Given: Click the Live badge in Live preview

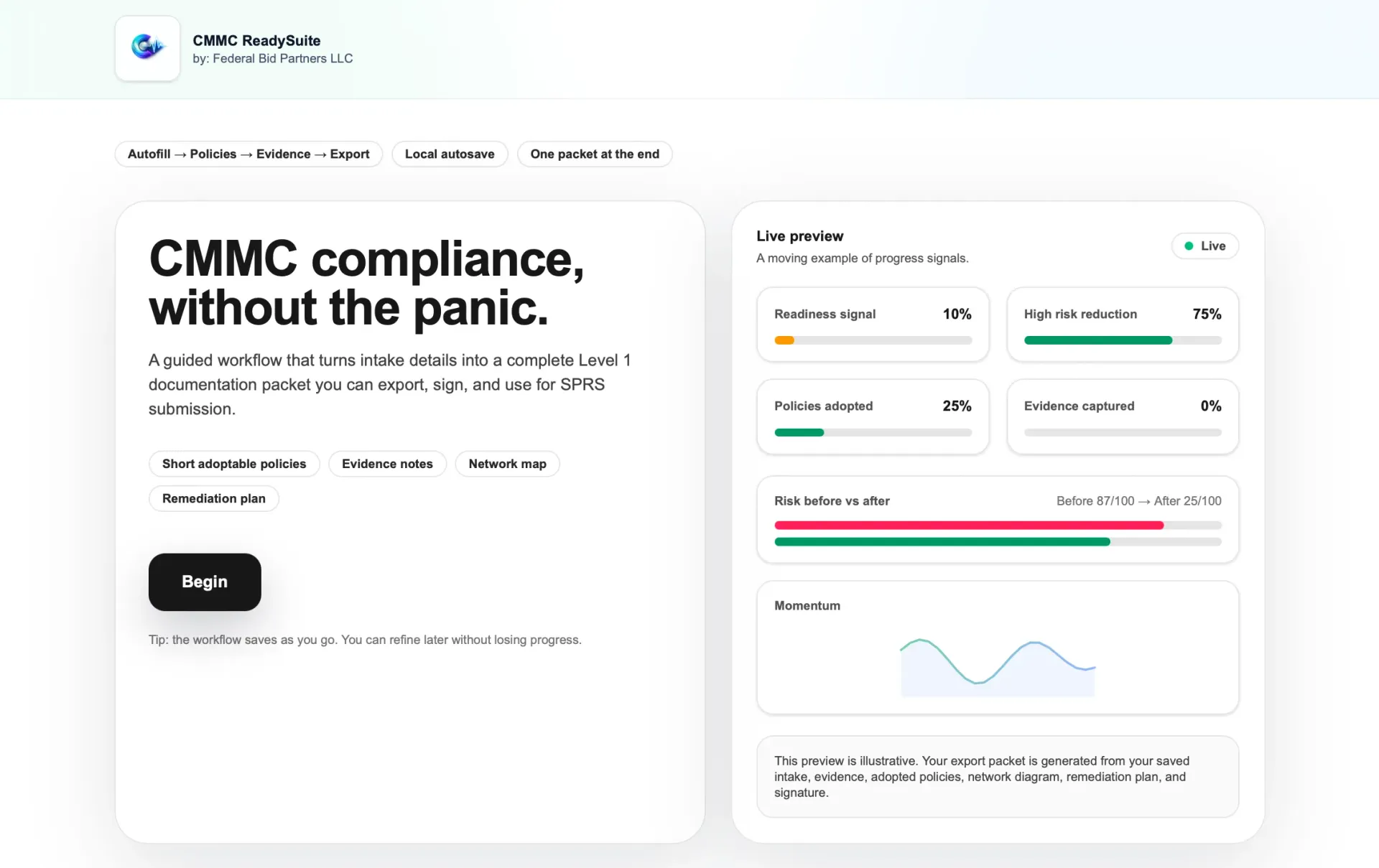Looking at the screenshot, I should tap(1205, 246).
